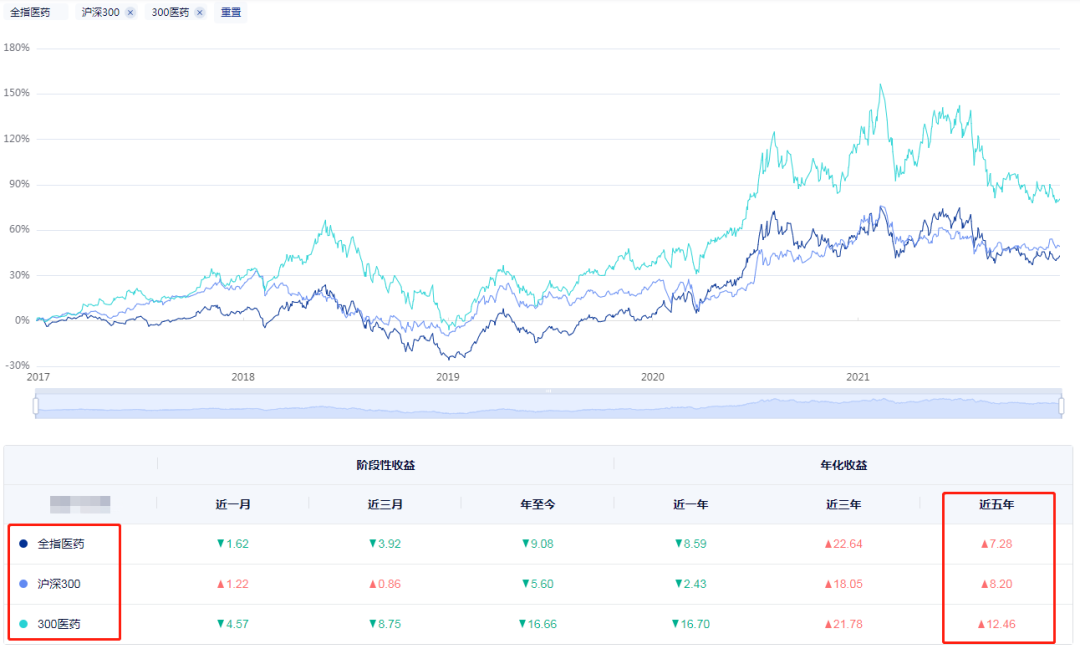Click the 9.08 year-to-date value
This screenshot has width=1080, height=649.
pyautogui.click(x=538, y=544)
